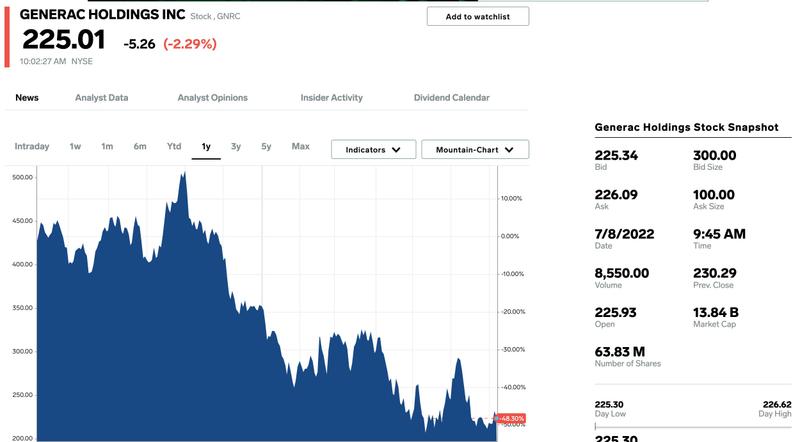Image resolution: width=800 pixels, height=442 pixels.
Task: Click the Add to watchlist button
Action: coord(478,16)
